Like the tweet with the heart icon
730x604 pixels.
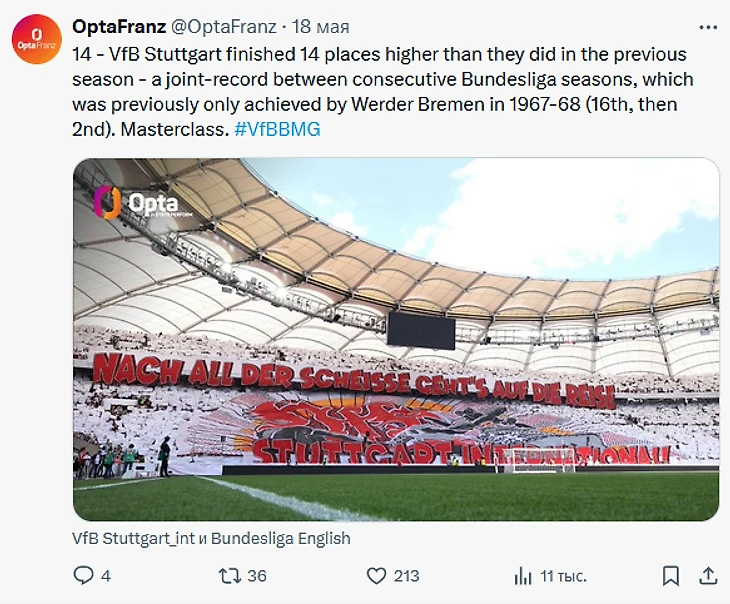[x=376, y=576]
